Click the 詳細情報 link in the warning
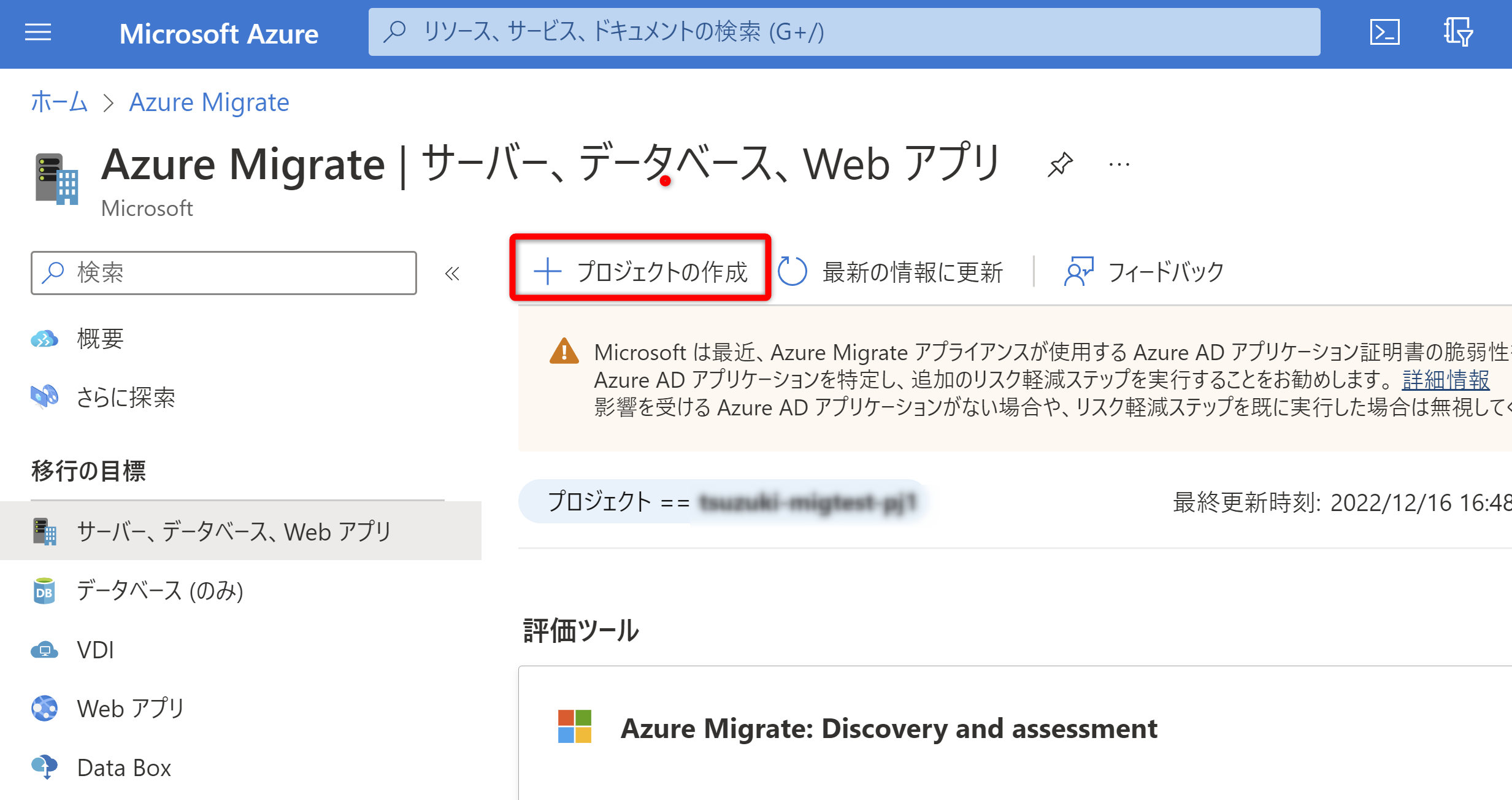This screenshot has height=800, width=1512. pyautogui.click(x=1445, y=380)
